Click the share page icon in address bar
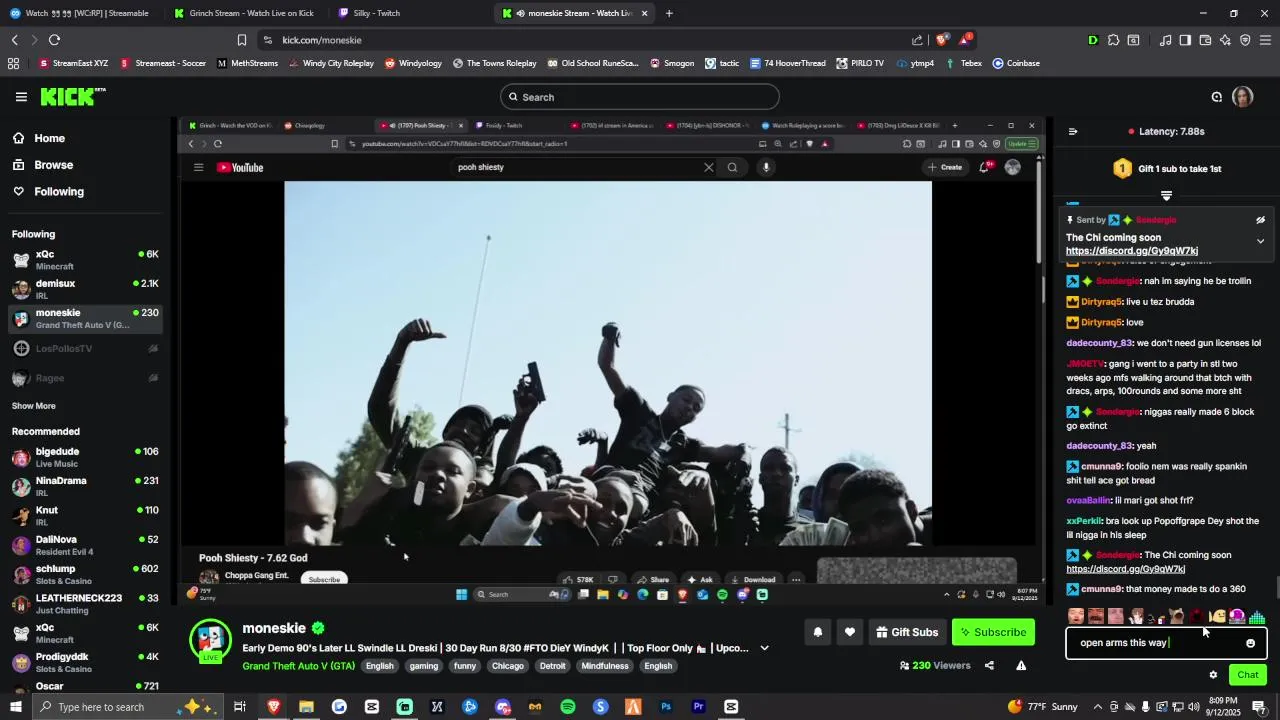The height and width of the screenshot is (720, 1280). (x=917, y=40)
